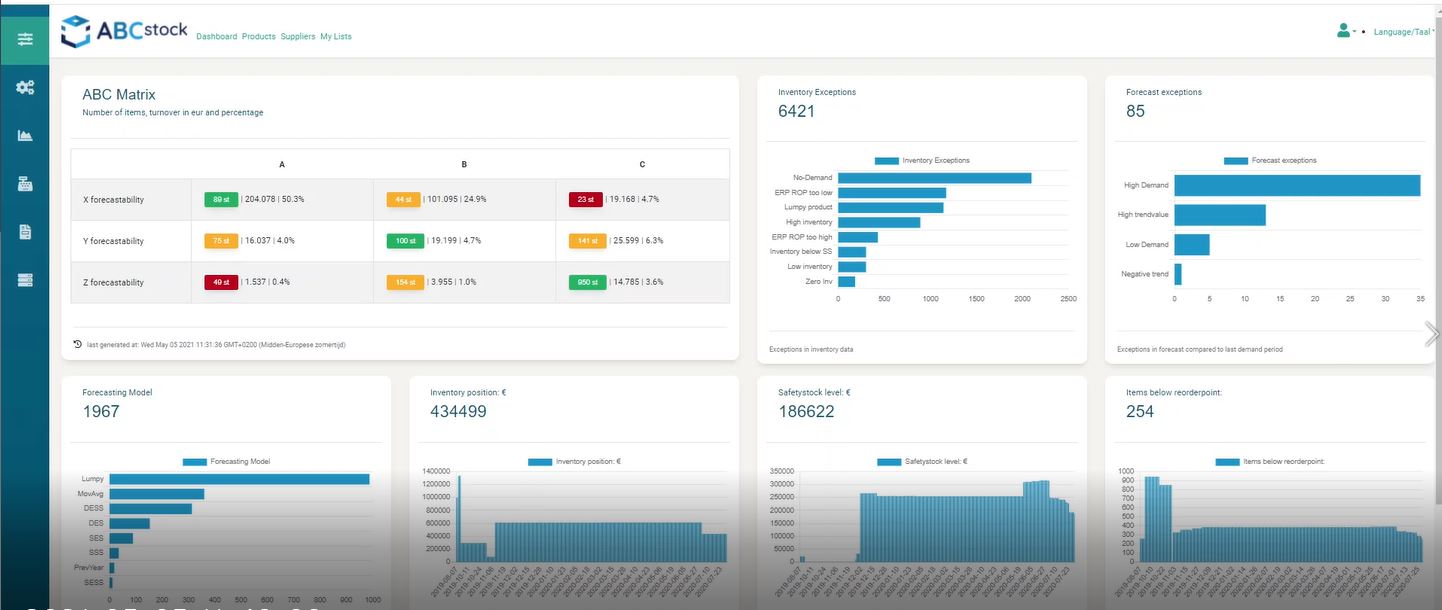This screenshot has height=610, width=1442.
Task: Open the Suppliers menu item
Action: point(298,37)
